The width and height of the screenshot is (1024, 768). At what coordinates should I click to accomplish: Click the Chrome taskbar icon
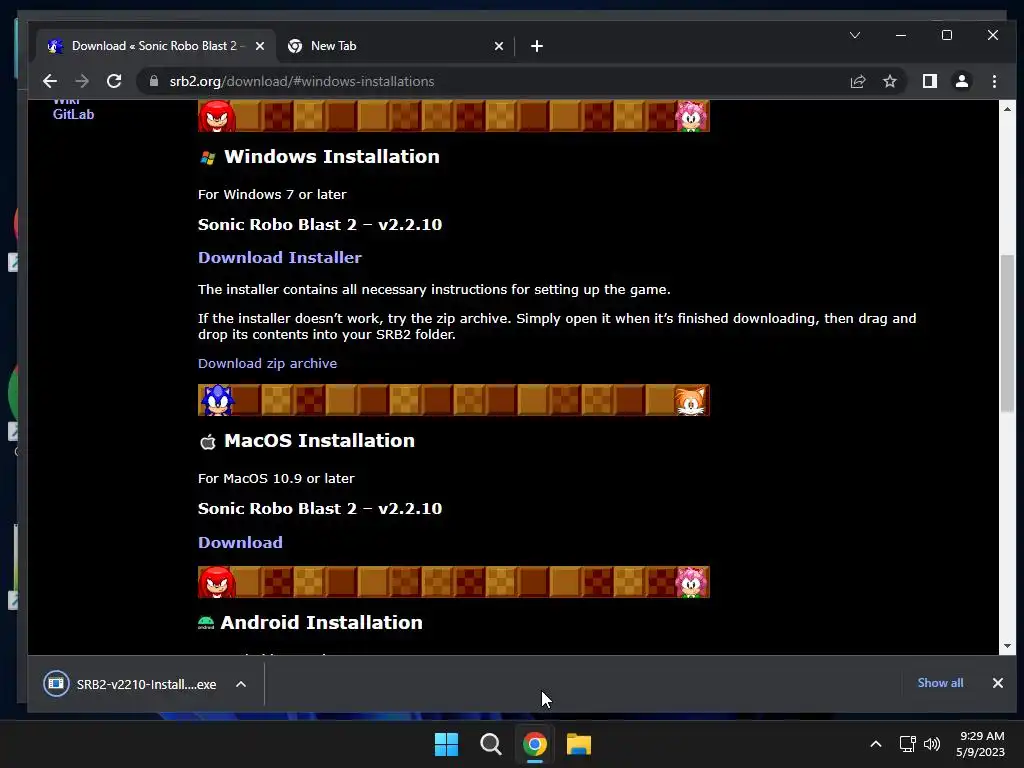coord(534,744)
